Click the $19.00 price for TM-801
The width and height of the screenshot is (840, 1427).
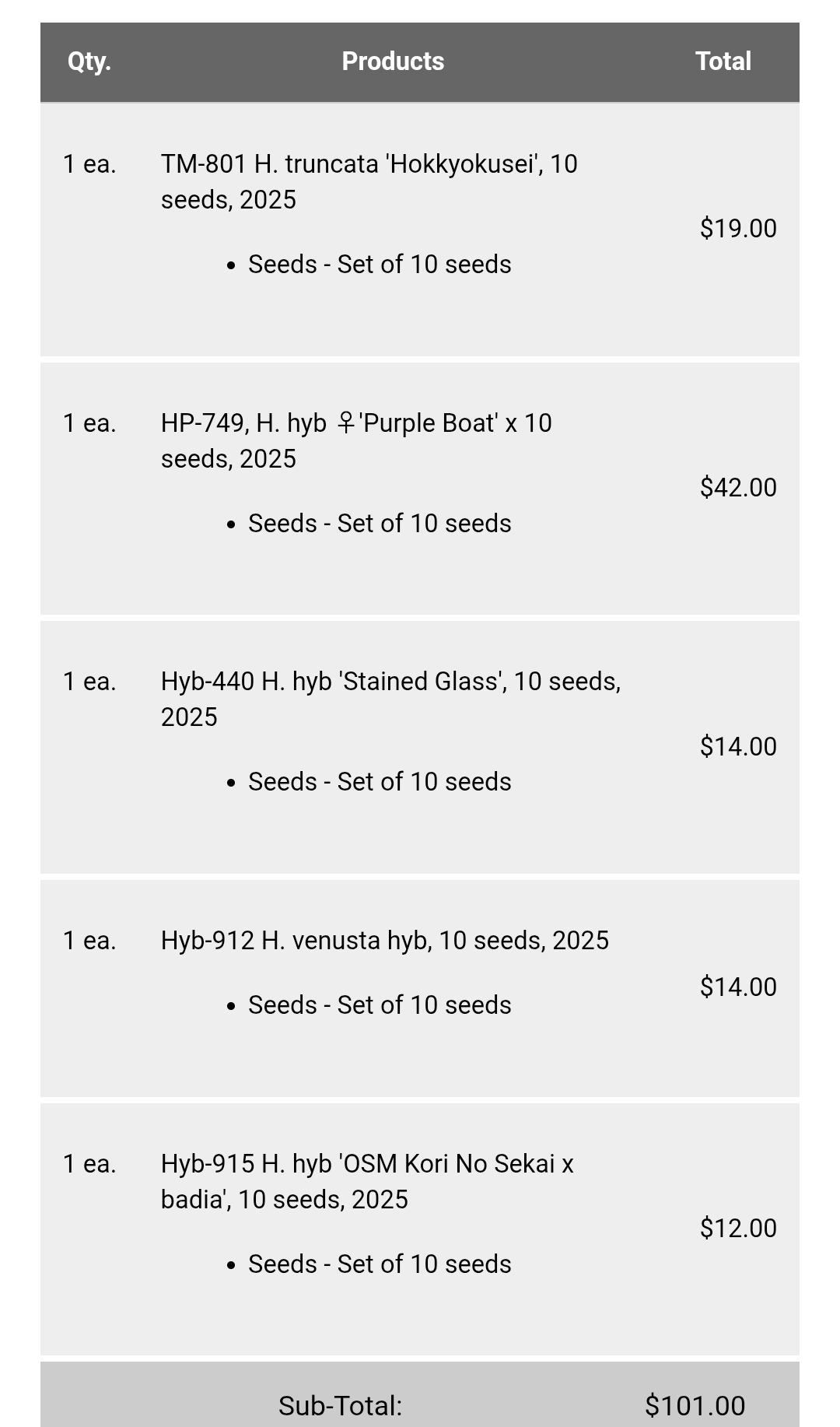pyautogui.click(x=738, y=228)
